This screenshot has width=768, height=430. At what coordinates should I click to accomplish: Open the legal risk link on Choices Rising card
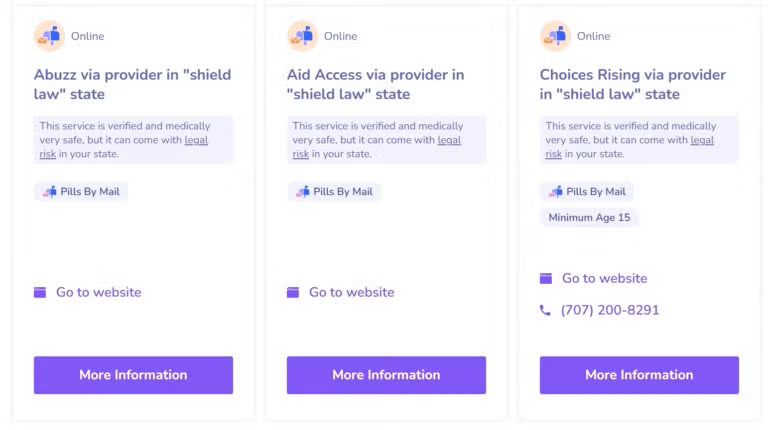pyautogui.click(x=702, y=141)
